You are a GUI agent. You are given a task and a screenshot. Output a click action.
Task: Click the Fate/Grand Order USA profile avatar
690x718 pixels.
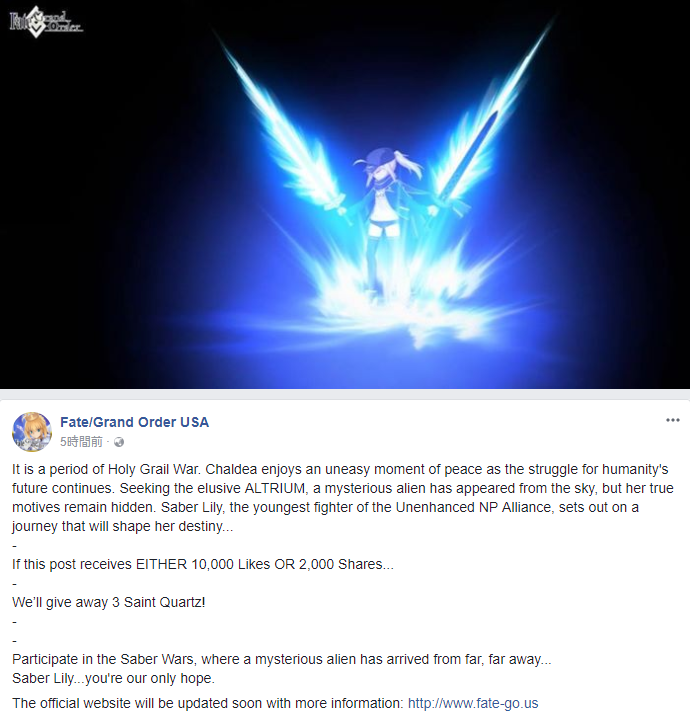pos(32,432)
